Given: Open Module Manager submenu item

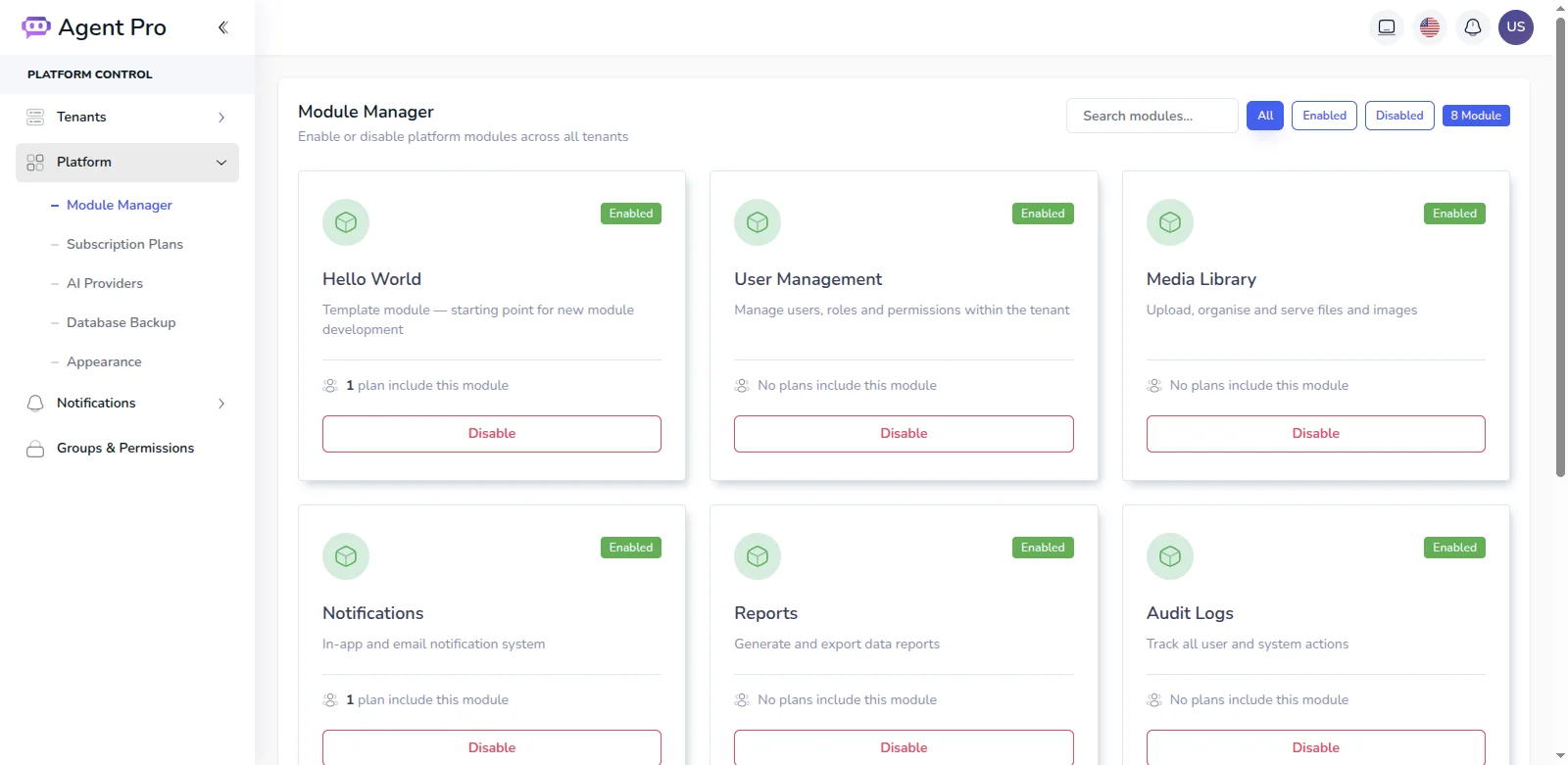Looking at the screenshot, I should pos(120,205).
